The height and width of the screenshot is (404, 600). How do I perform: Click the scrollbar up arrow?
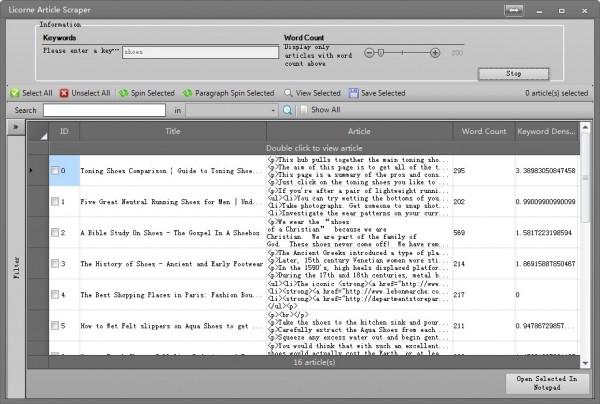pyautogui.click(x=585, y=127)
